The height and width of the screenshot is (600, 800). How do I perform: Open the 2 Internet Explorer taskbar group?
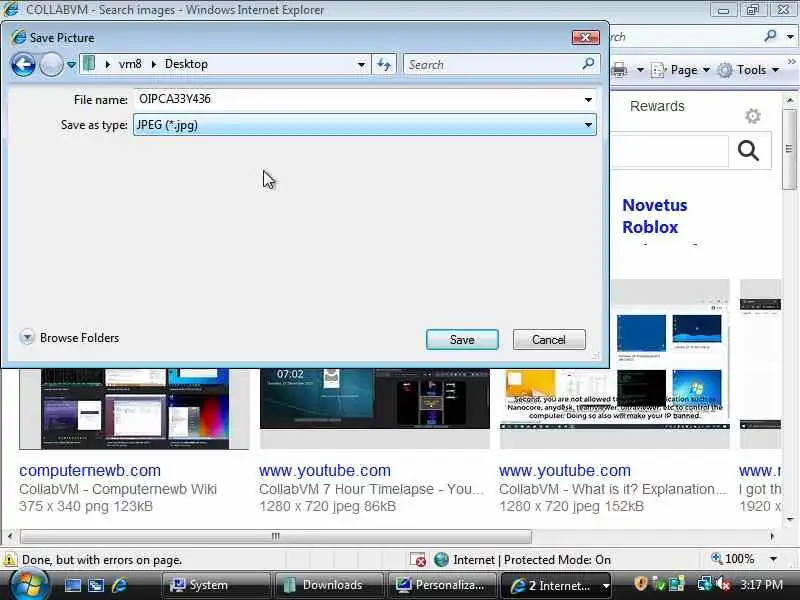tap(557, 585)
